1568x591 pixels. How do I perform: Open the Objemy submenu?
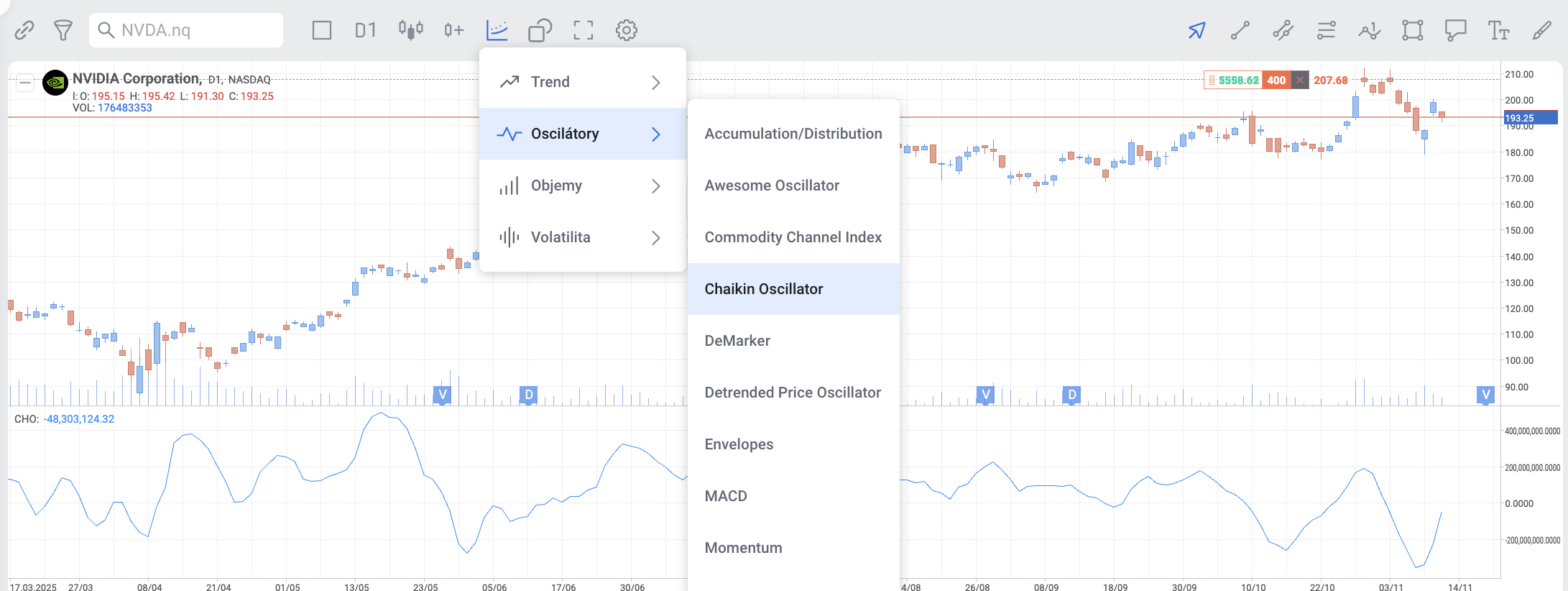(x=582, y=185)
